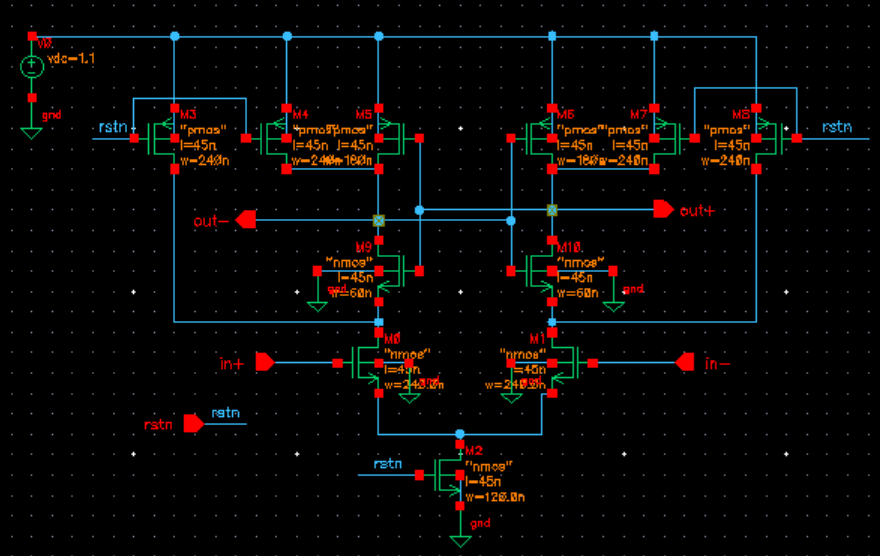
Task: Select PMOS transistor M8
Action: 772,139
